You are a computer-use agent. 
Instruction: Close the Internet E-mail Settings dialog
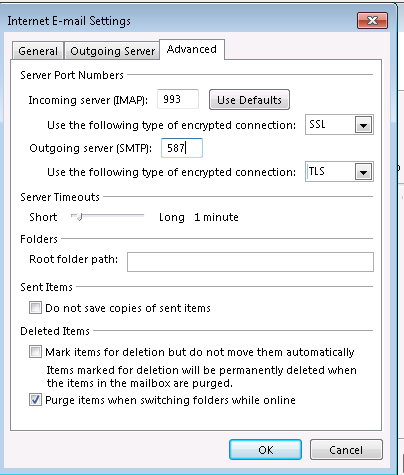point(372,21)
